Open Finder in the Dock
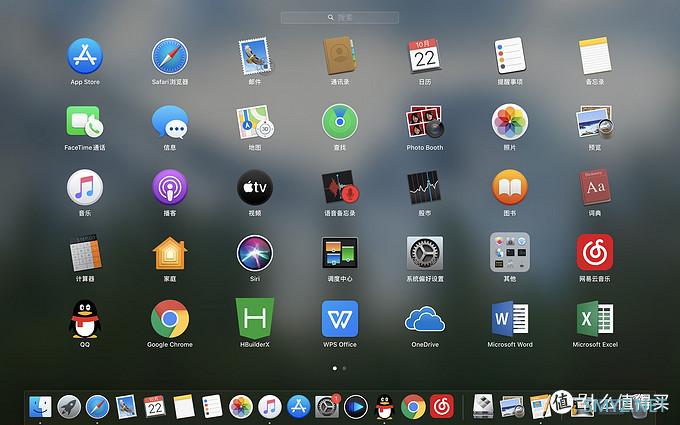The image size is (680, 425). pos(40,407)
